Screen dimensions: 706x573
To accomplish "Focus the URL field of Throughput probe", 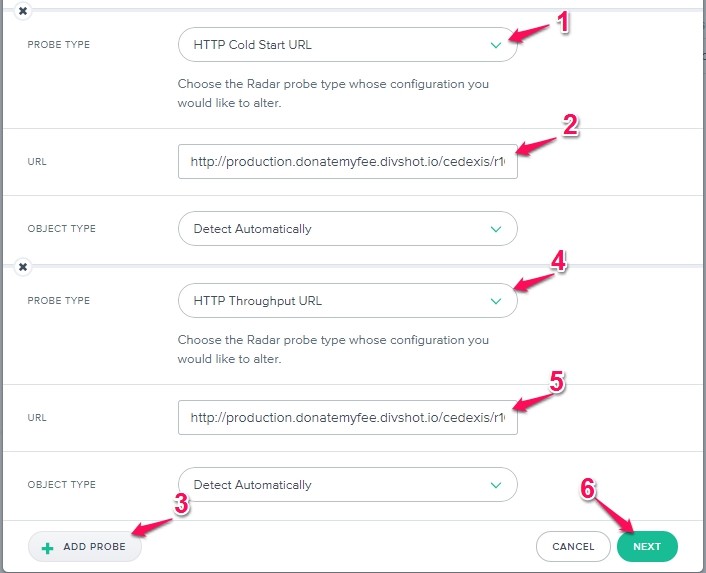I will coord(347,417).
